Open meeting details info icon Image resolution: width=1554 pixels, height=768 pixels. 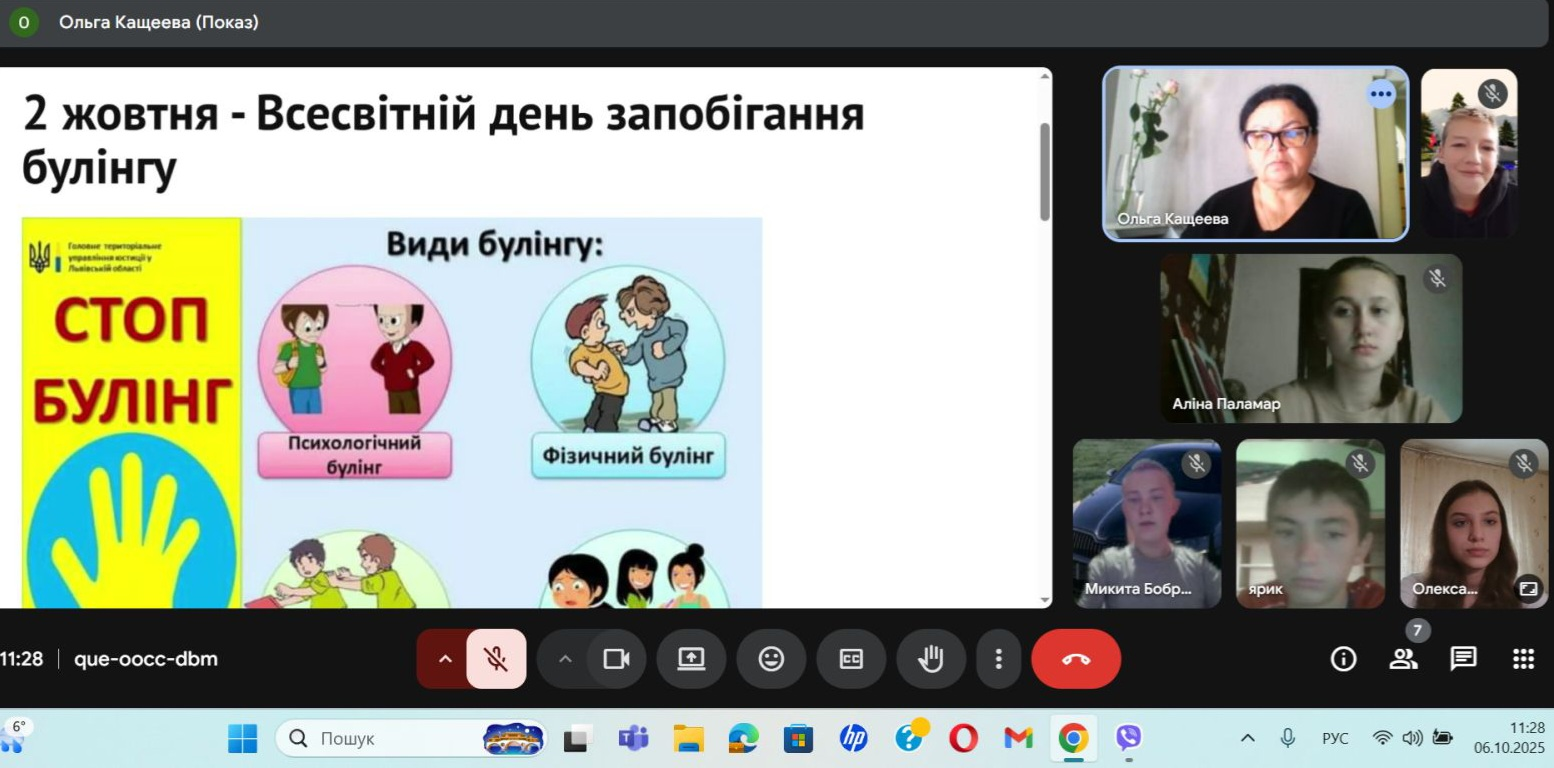(x=1343, y=658)
